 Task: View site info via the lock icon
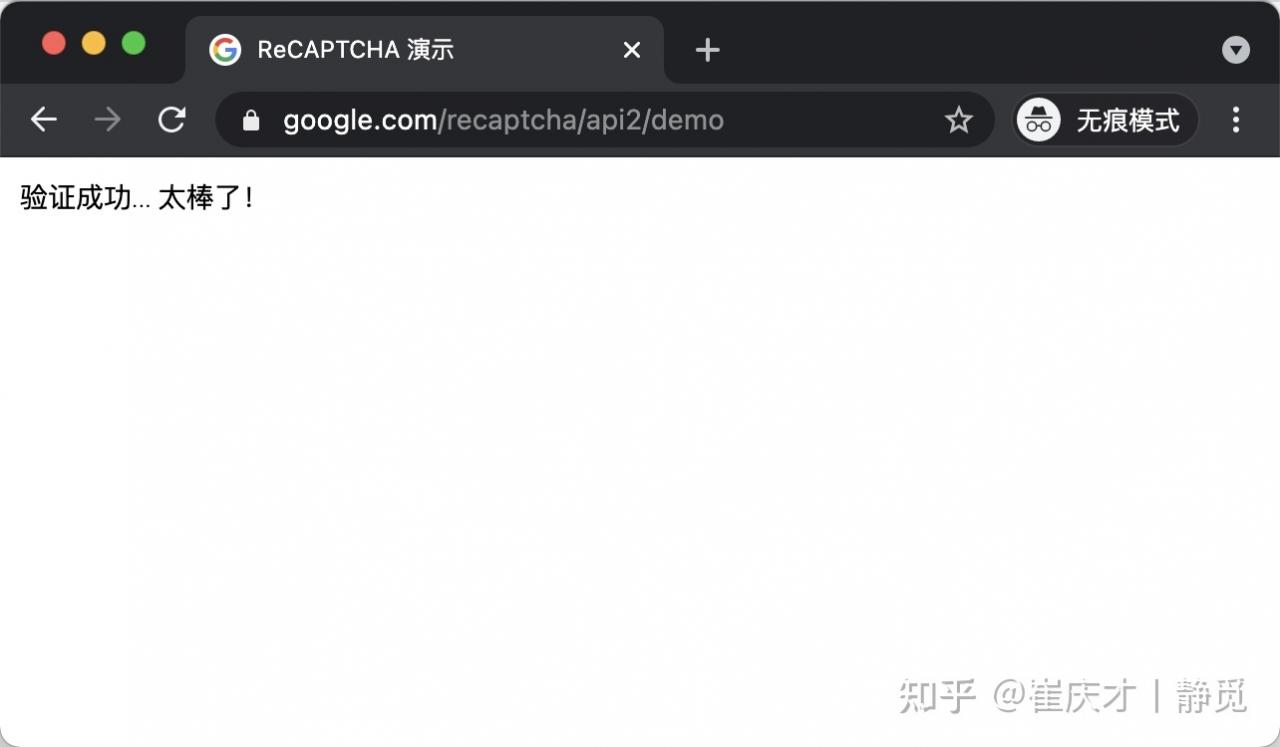(x=251, y=121)
